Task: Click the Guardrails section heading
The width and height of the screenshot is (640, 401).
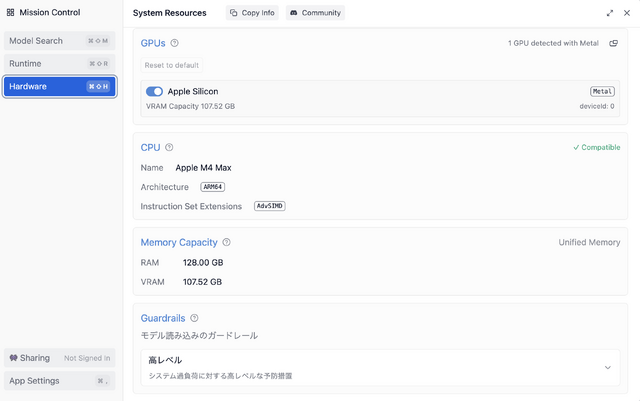Action: tap(163, 318)
